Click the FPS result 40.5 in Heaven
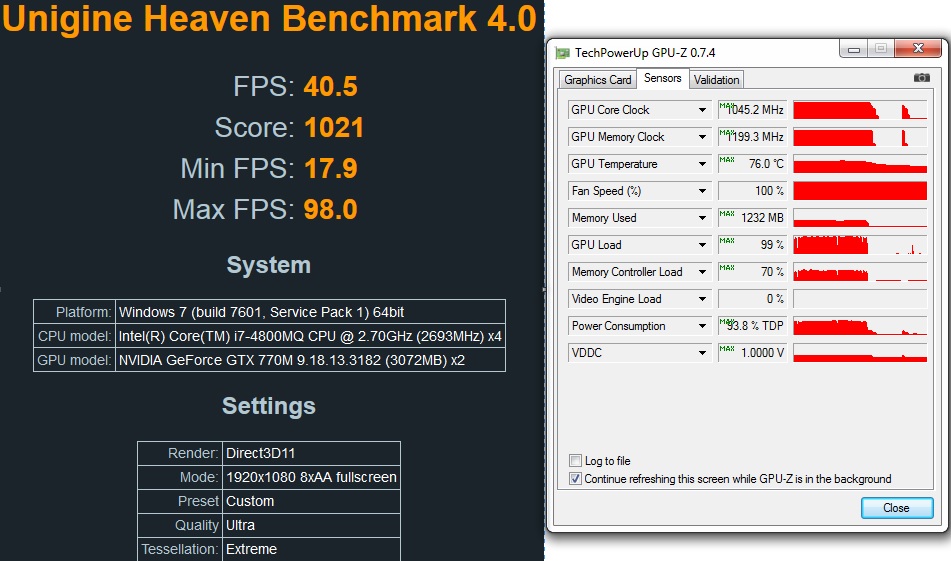 coord(331,87)
